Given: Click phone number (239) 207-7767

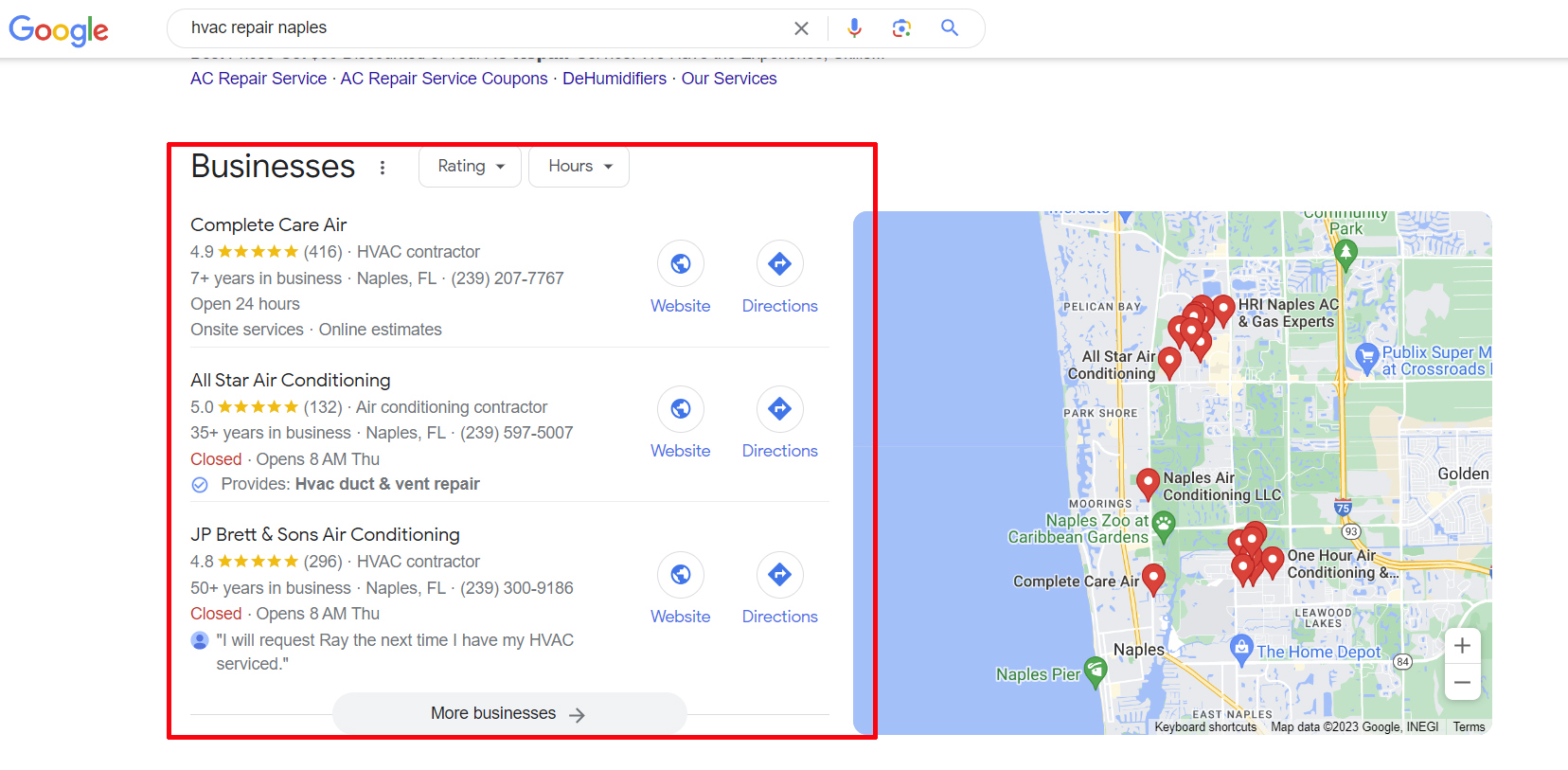Looking at the screenshot, I should click(508, 278).
